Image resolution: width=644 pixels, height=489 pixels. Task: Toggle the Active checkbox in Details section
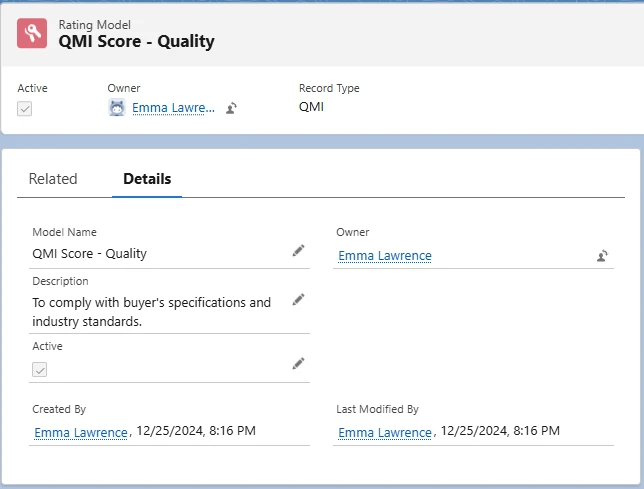(40, 369)
